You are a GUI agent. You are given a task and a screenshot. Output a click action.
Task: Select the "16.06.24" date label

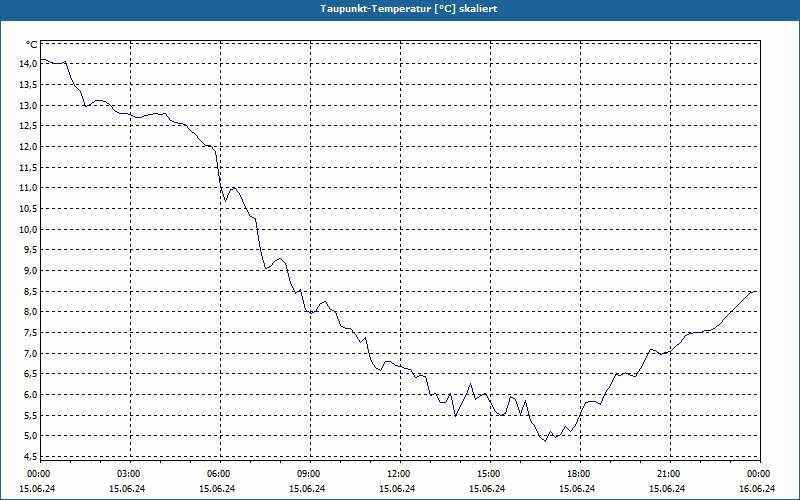pyautogui.click(x=758, y=488)
